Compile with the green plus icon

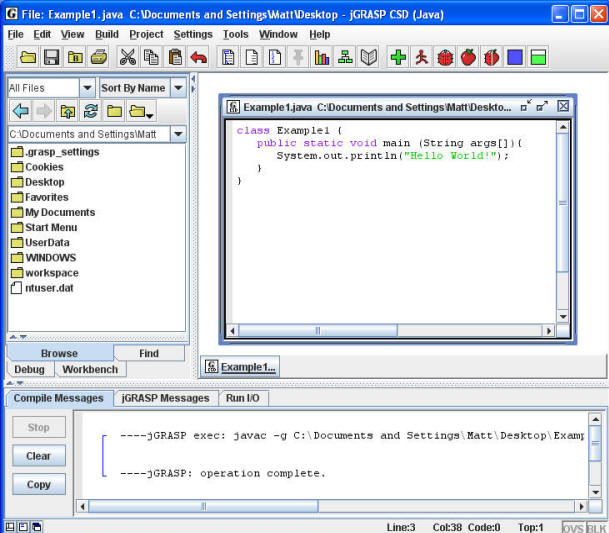pos(398,57)
